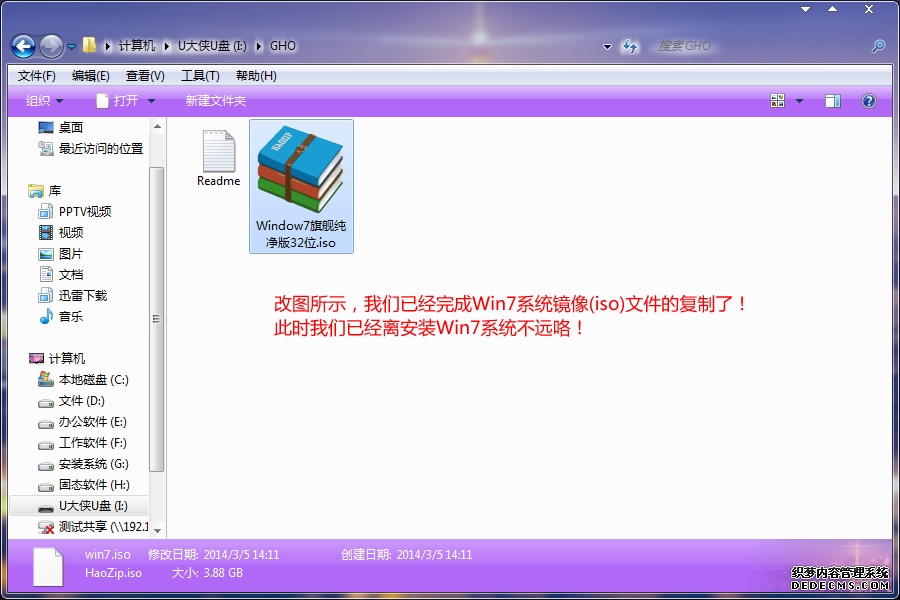Click the back navigation arrow
Screen dimensions: 900x600
(22, 46)
